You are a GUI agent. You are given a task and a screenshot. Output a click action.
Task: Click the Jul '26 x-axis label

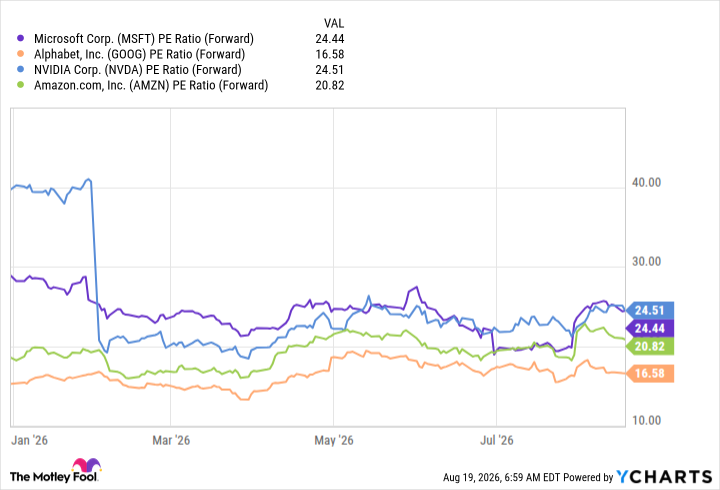[x=497, y=440]
